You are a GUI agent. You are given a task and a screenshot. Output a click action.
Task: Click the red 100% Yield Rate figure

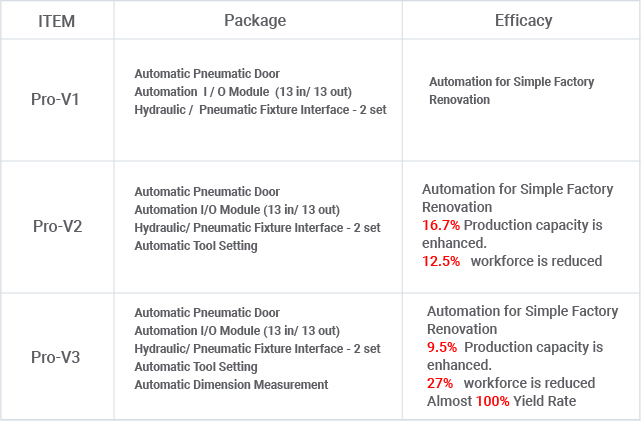click(492, 401)
